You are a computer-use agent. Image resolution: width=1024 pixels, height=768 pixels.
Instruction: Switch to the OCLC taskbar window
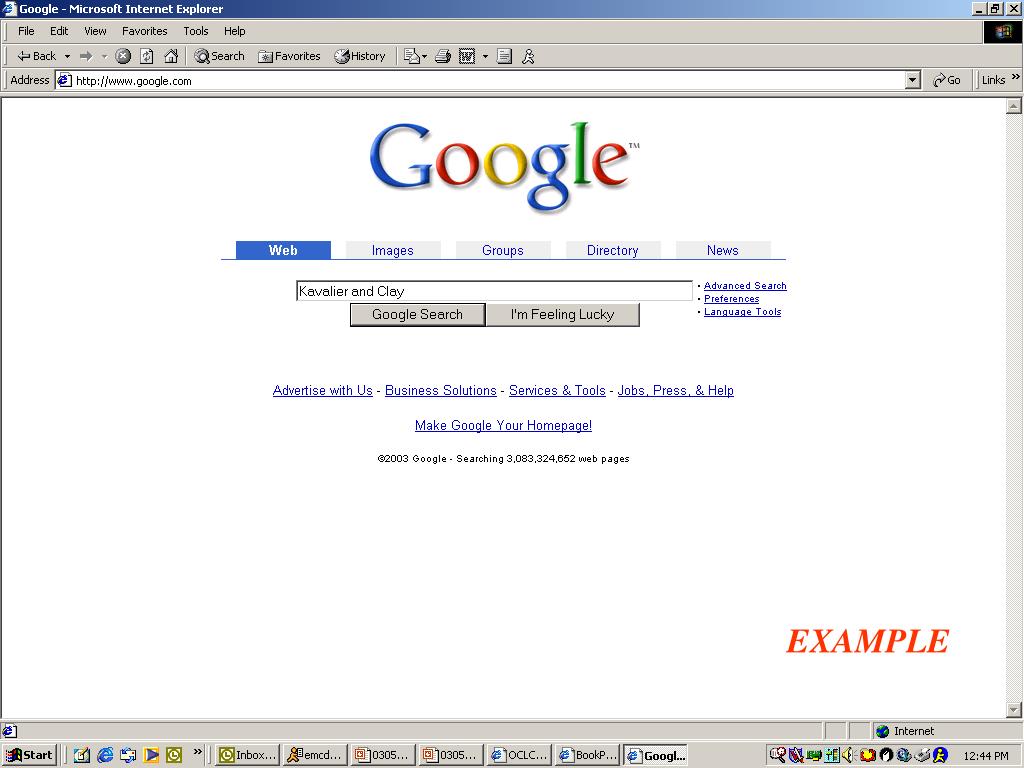pyautogui.click(x=519, y=755)
